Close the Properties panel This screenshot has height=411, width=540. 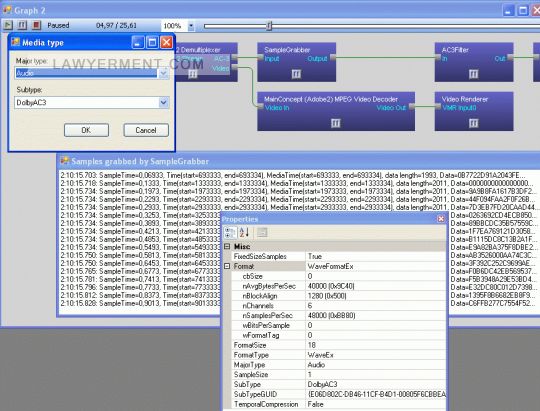(x=440, y=219)
